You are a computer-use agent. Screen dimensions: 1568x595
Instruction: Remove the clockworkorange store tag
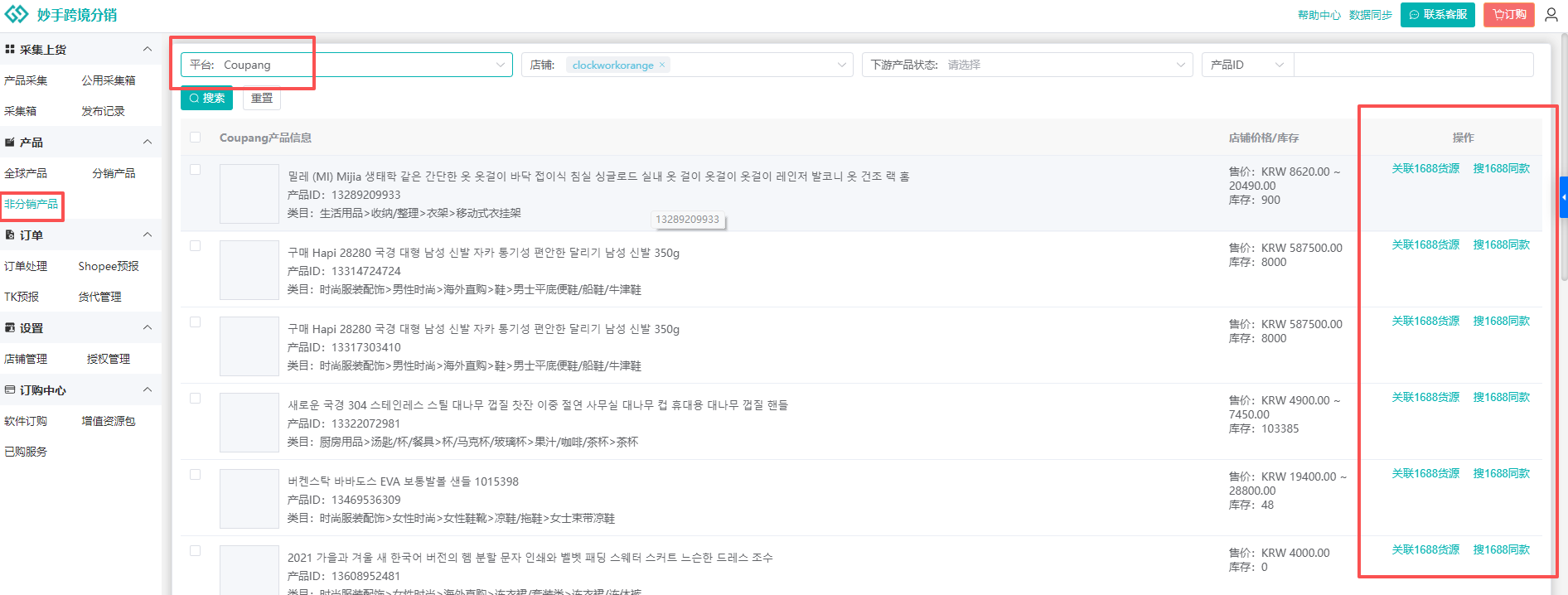(x=662, y=65)
